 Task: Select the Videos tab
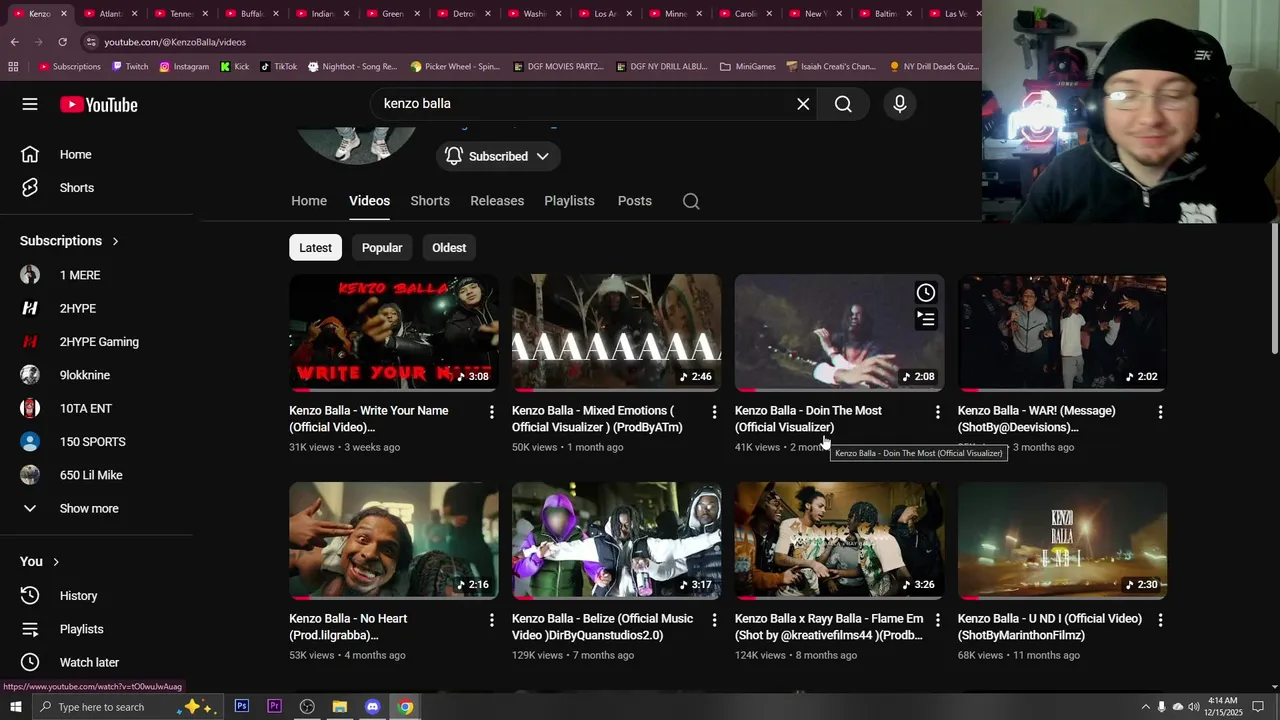tap(369, 201)
